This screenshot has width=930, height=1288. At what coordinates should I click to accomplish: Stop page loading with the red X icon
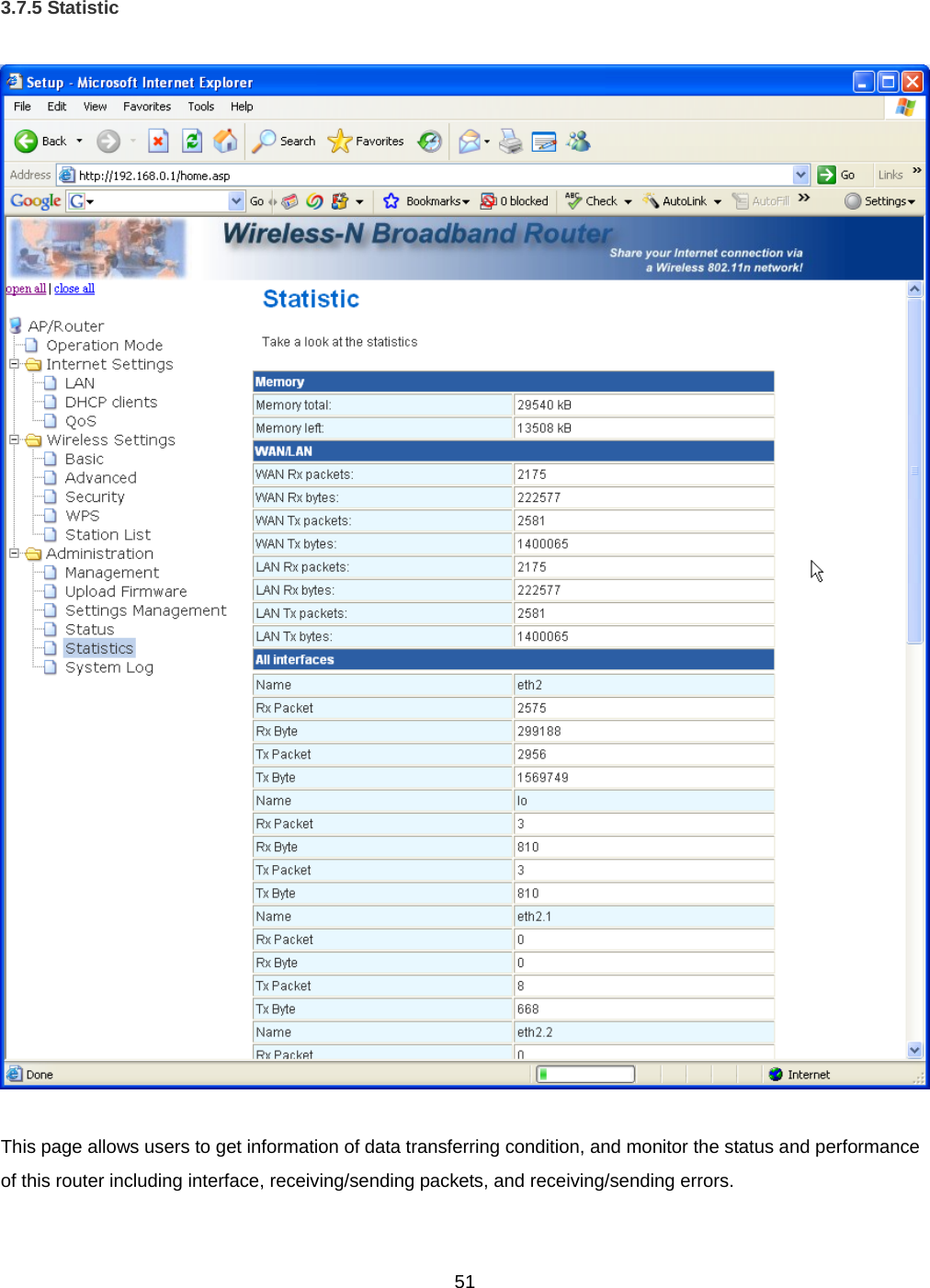click(x=158, y=141)
